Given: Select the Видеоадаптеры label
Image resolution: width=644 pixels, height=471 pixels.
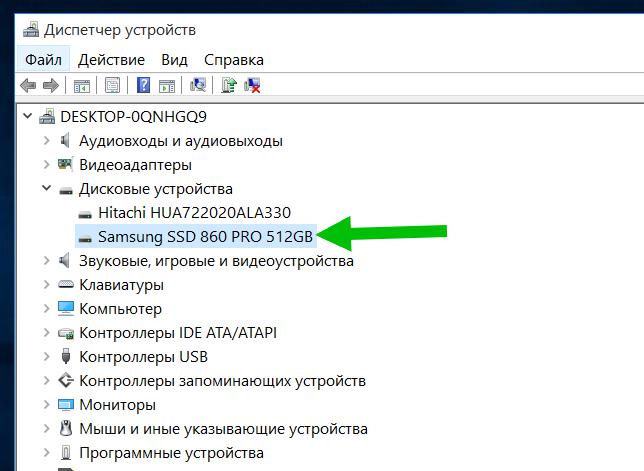Looking at the screenshot, I should [136, 165].
